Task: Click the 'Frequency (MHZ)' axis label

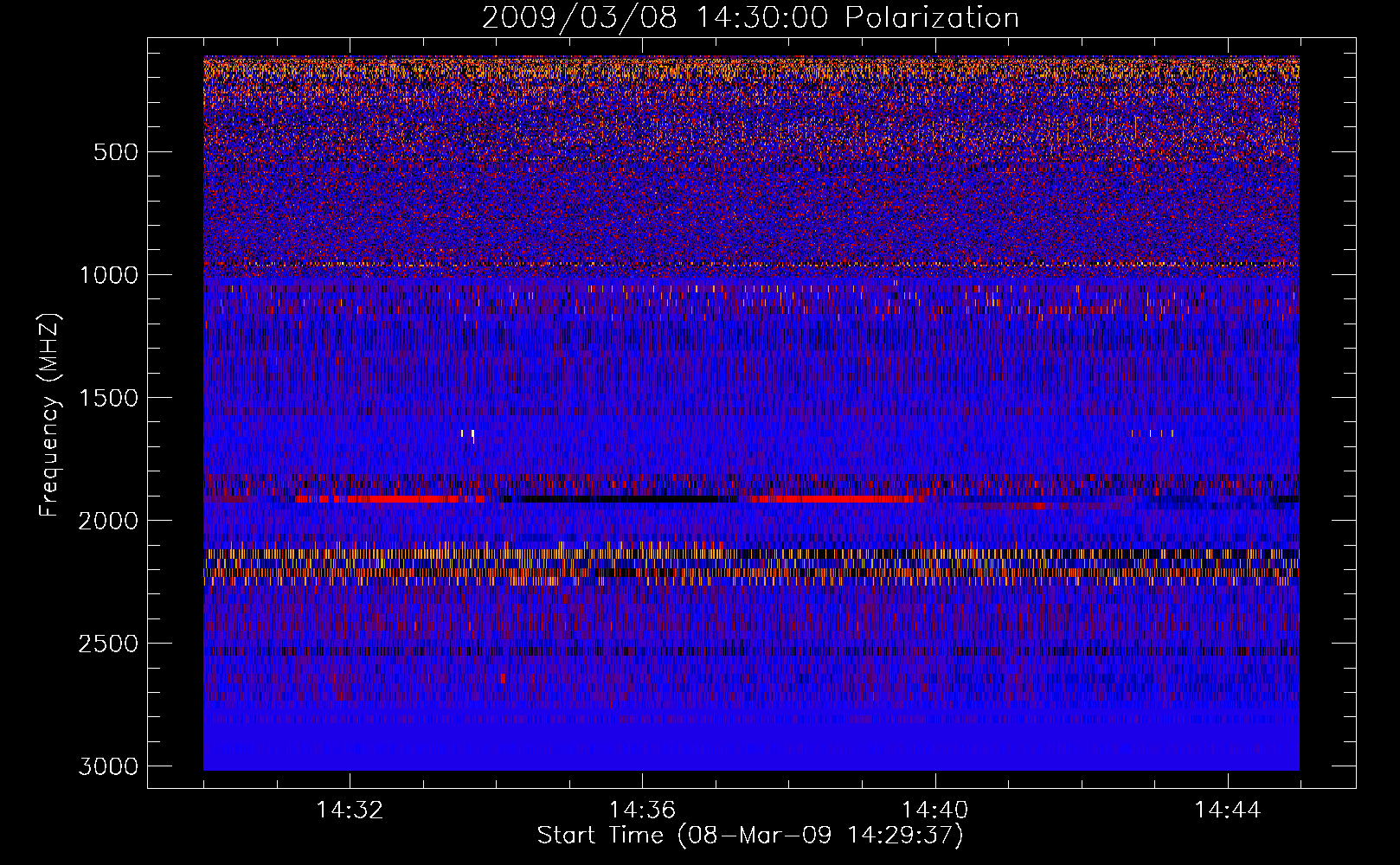Action: tap(50, 415)
